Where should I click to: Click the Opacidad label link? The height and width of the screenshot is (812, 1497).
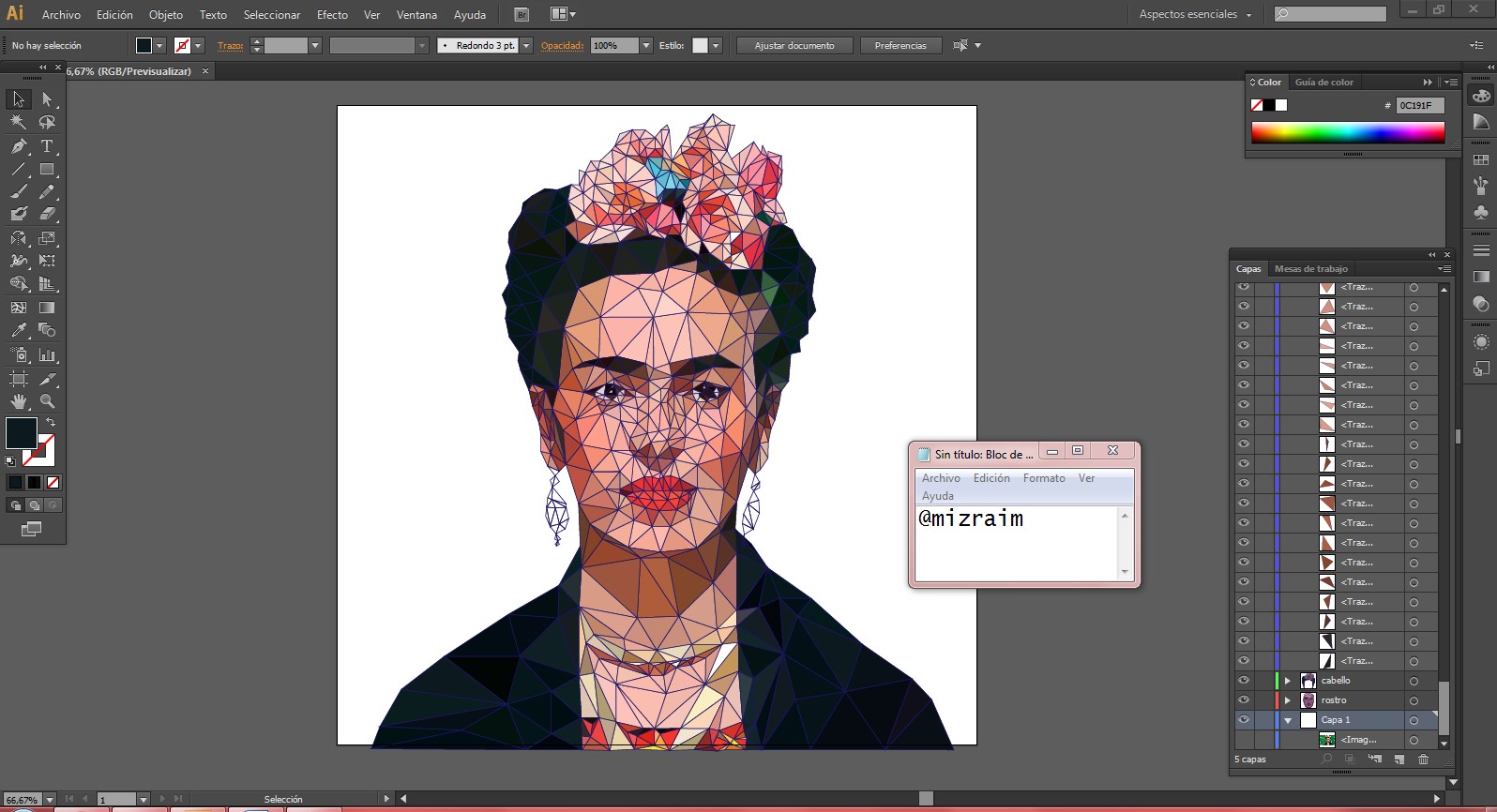(x=562, y=45)
